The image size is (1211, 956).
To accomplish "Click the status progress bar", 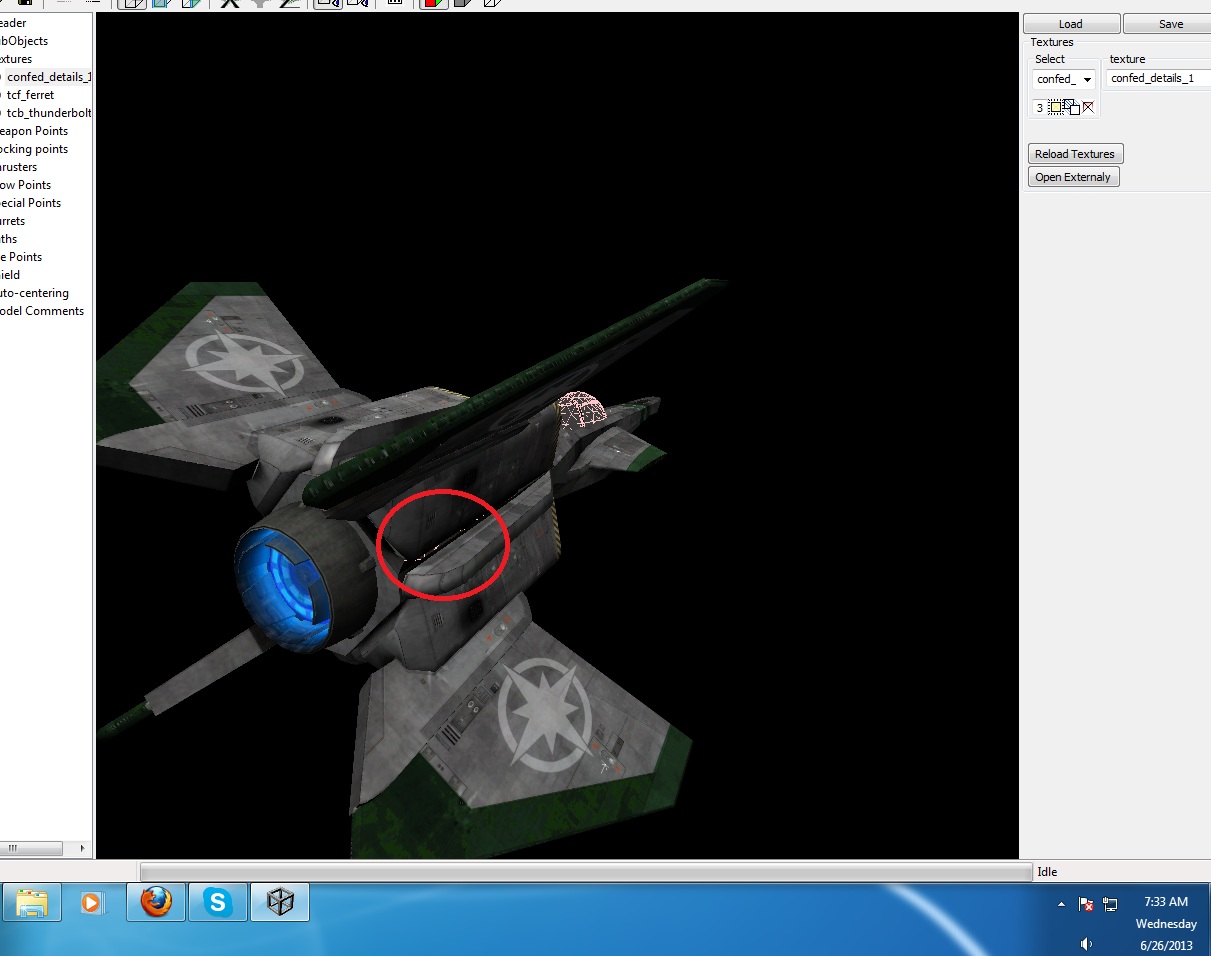I will click(586, 872).
